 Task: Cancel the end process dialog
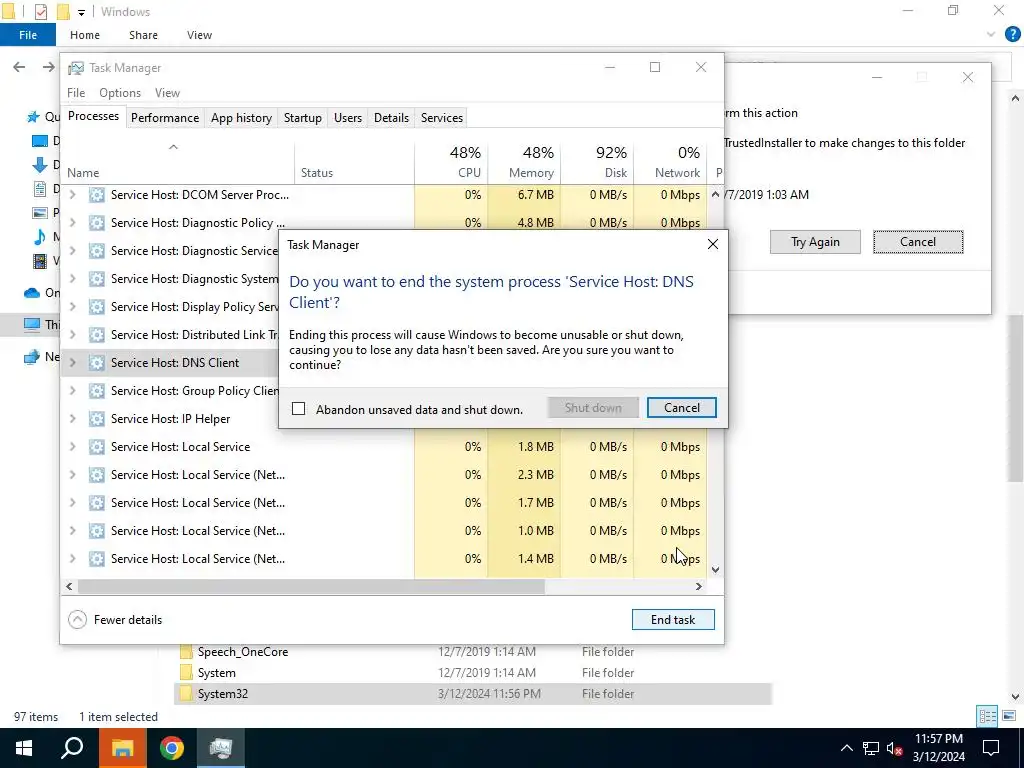681,408
